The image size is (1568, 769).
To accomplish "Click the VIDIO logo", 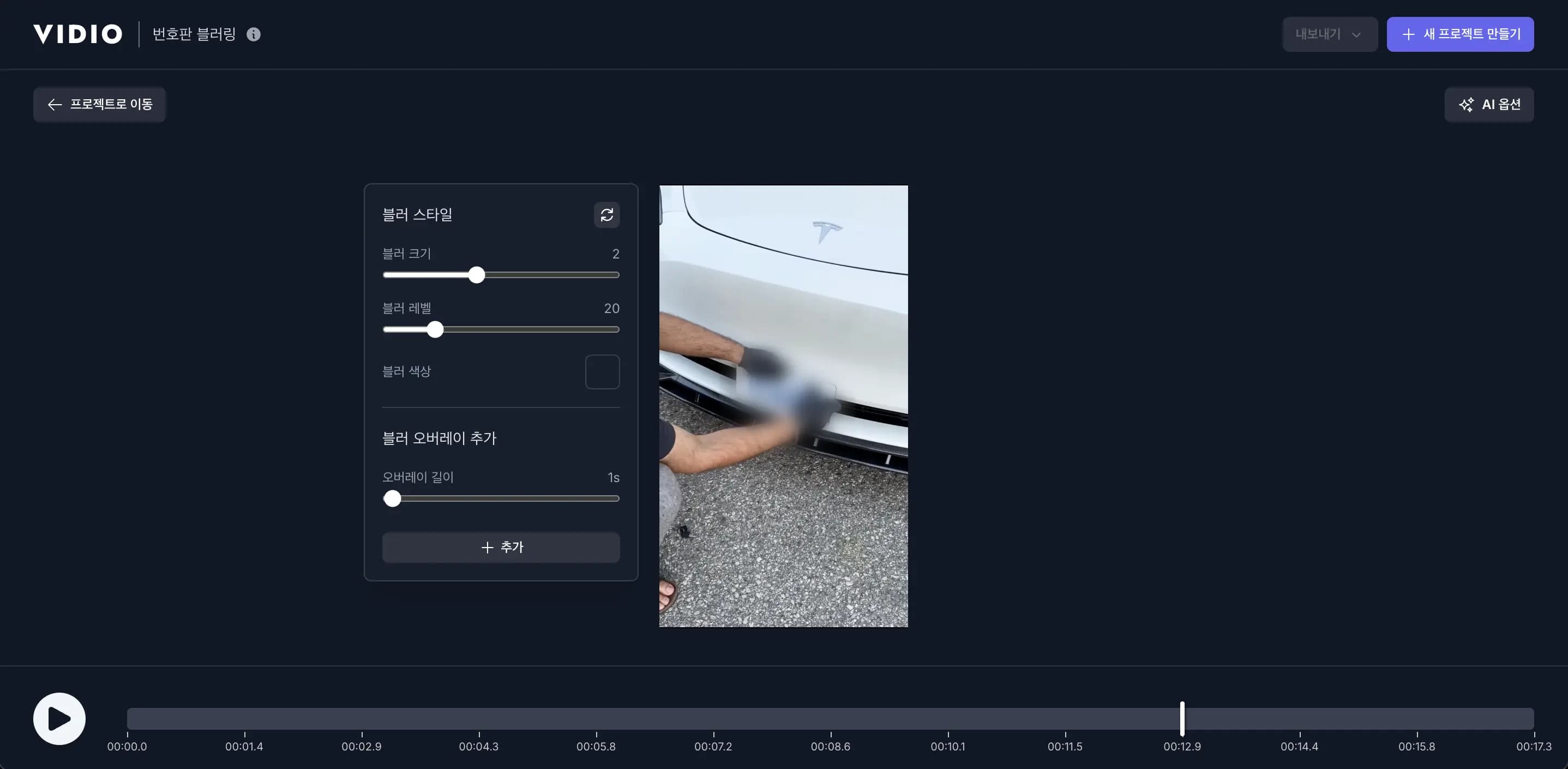I will coord(77,33).
